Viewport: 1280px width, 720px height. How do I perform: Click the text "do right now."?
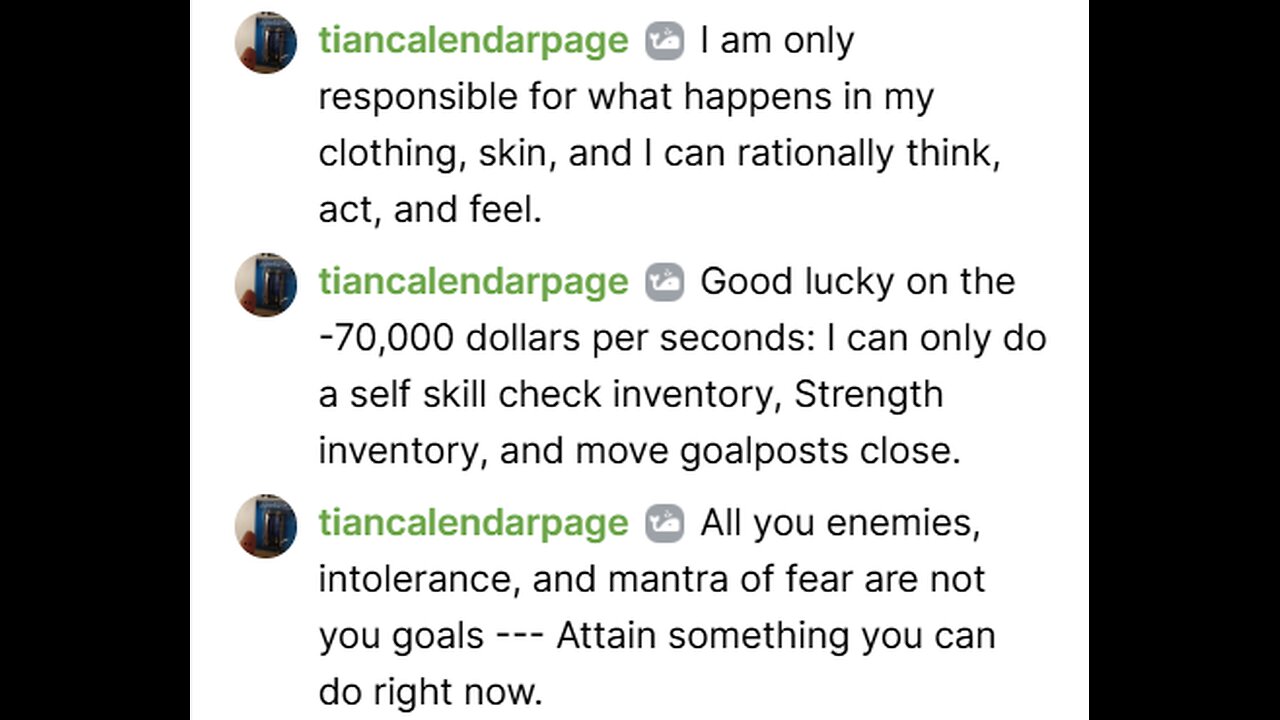click(430, 691)
